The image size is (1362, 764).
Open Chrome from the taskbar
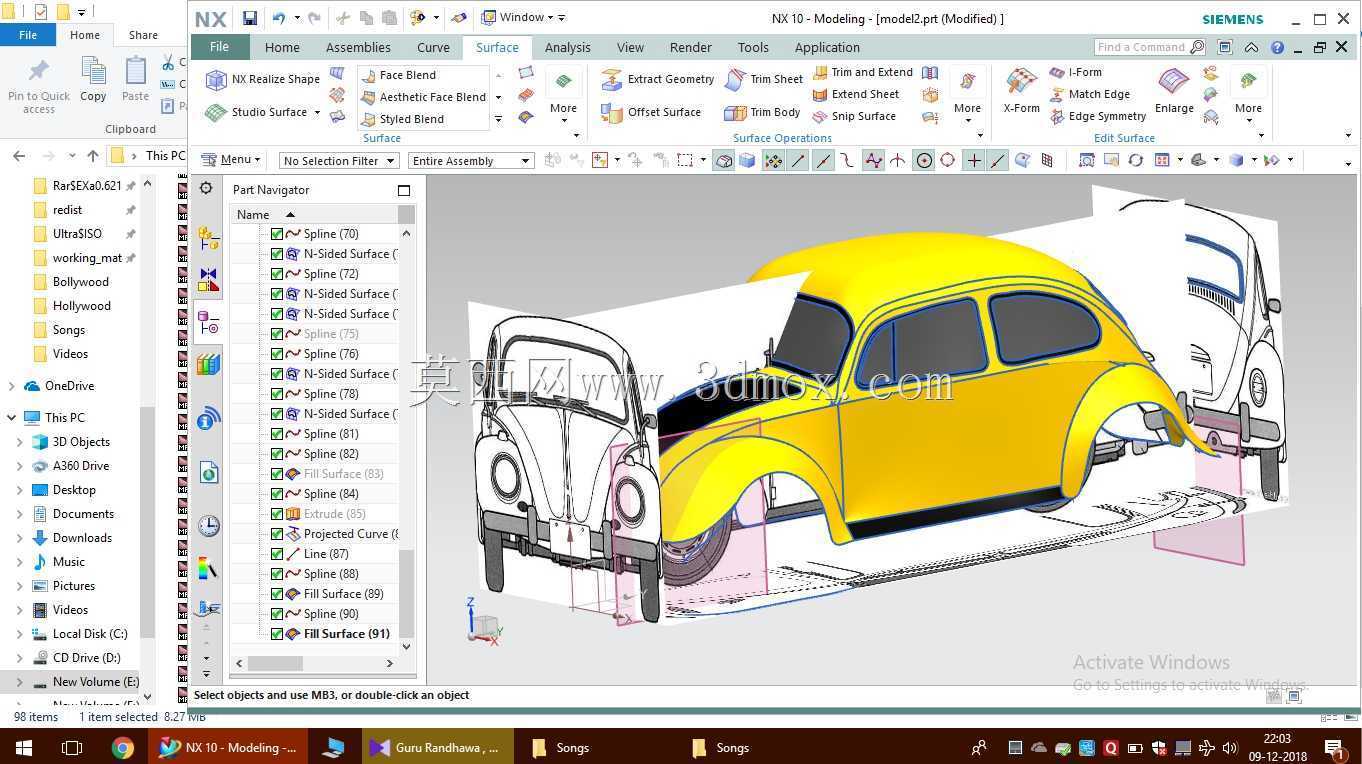click(122, 747)
